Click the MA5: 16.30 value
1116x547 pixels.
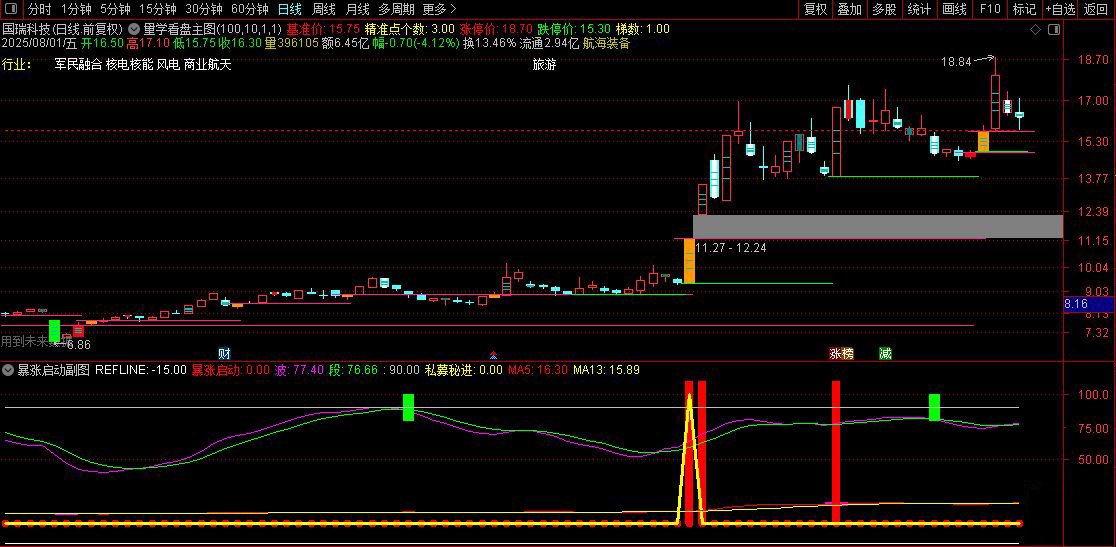[537, 370]
